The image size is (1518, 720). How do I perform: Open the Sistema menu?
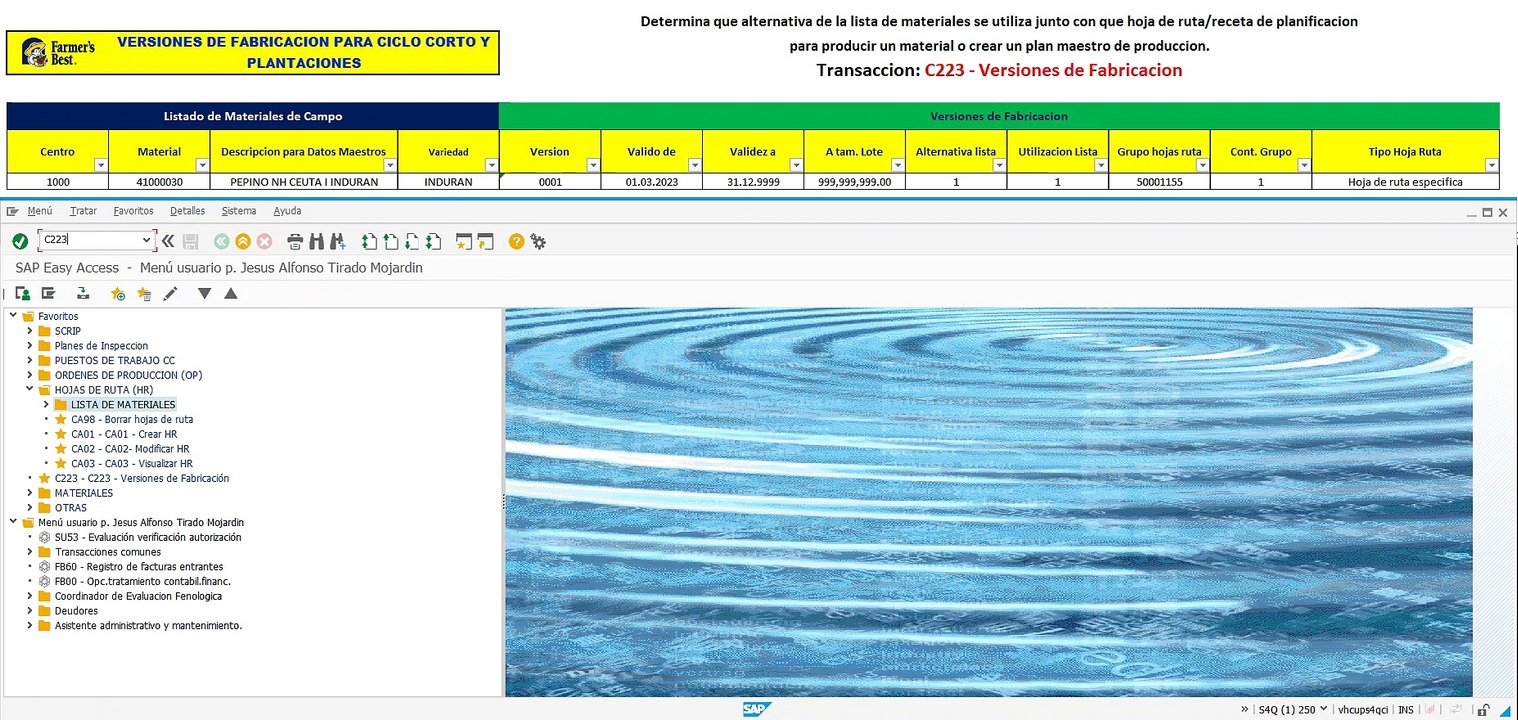coord(239,211)
